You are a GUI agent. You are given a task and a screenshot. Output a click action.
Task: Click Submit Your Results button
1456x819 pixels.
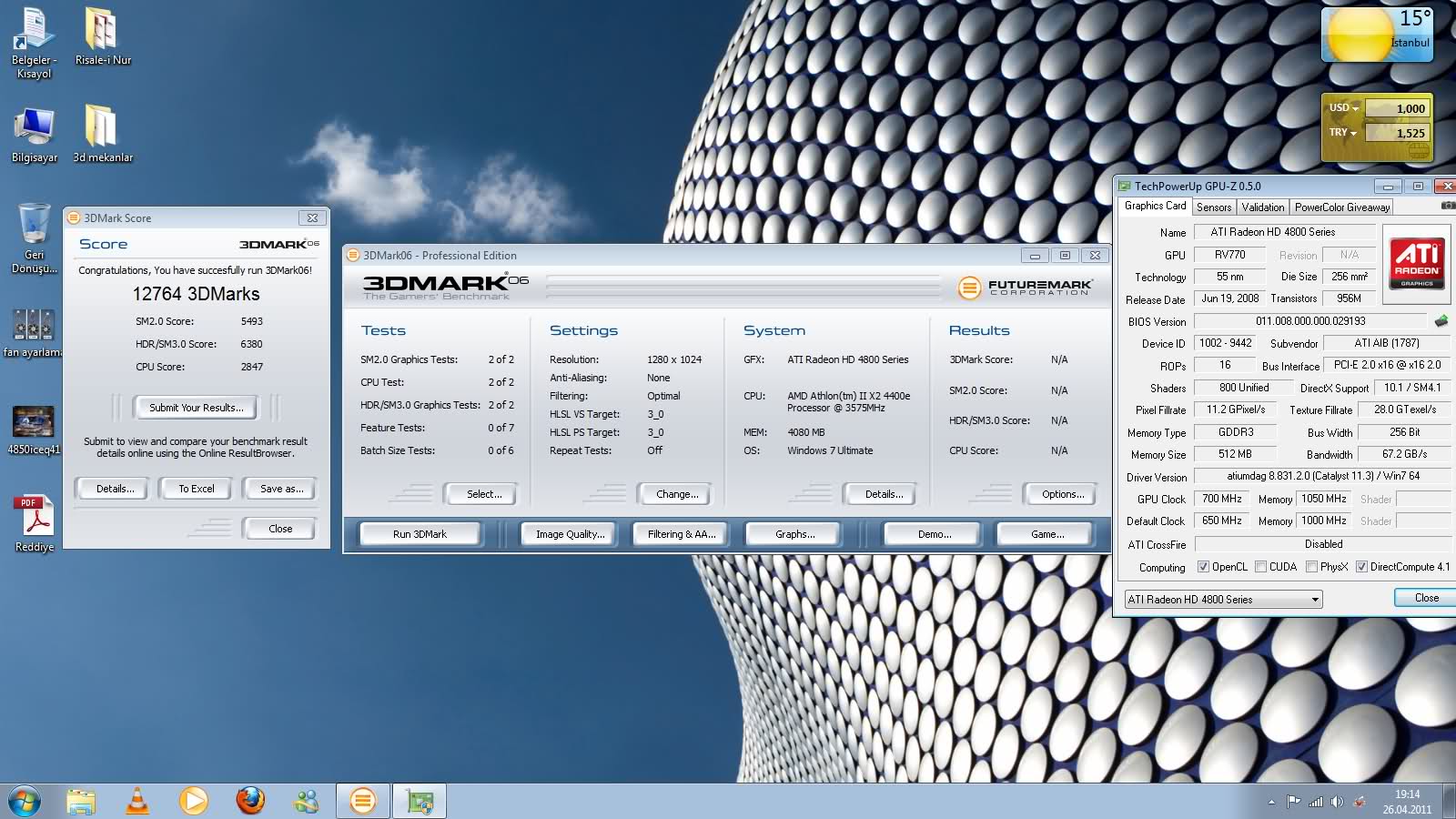coord(196,408)
